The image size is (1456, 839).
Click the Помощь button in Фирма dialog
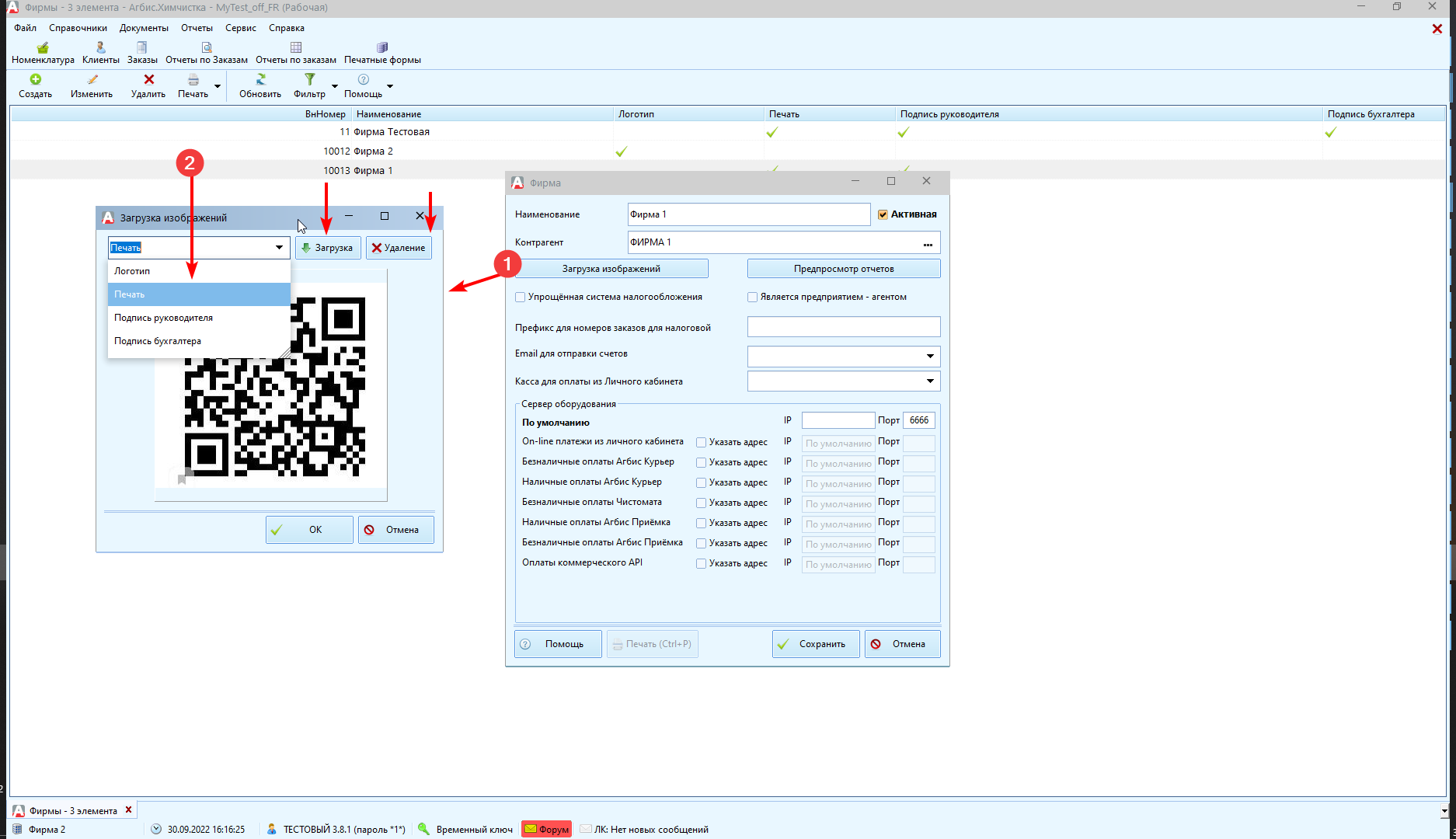tap(558, 644)
